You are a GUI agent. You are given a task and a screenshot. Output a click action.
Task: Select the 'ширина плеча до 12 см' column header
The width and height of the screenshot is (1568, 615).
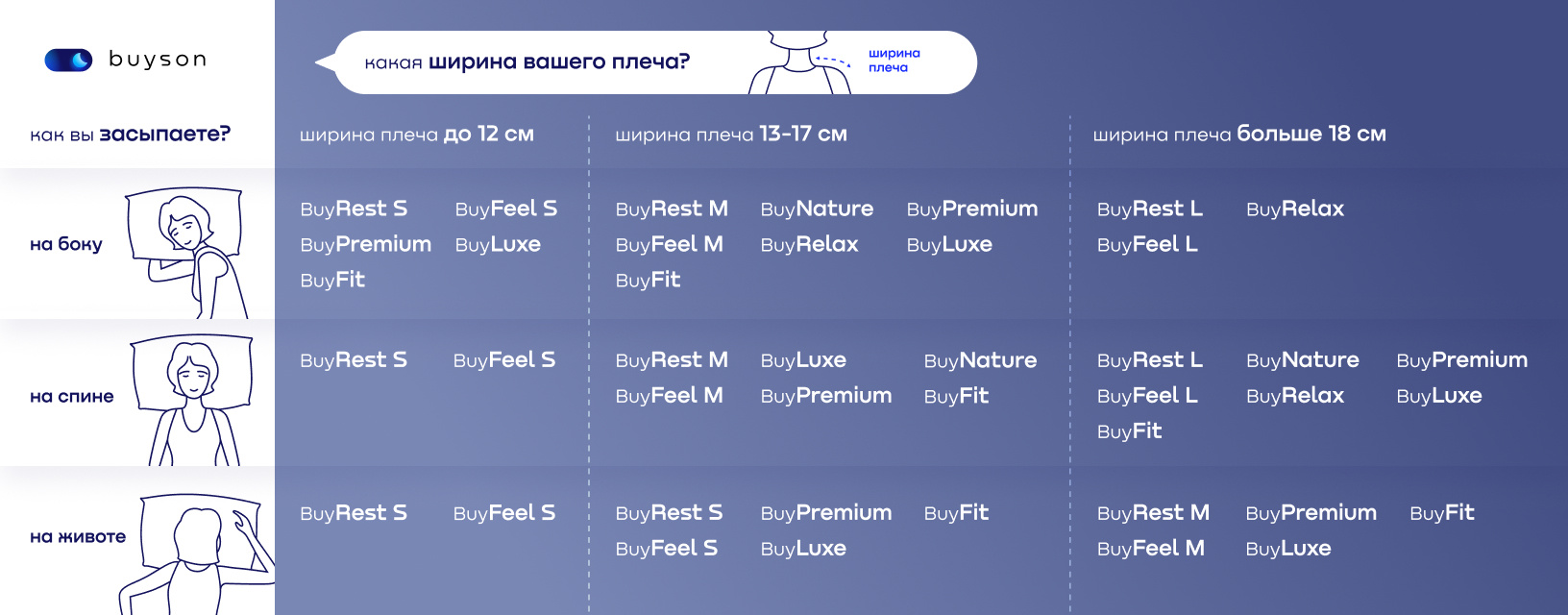[x=417, y=134]
